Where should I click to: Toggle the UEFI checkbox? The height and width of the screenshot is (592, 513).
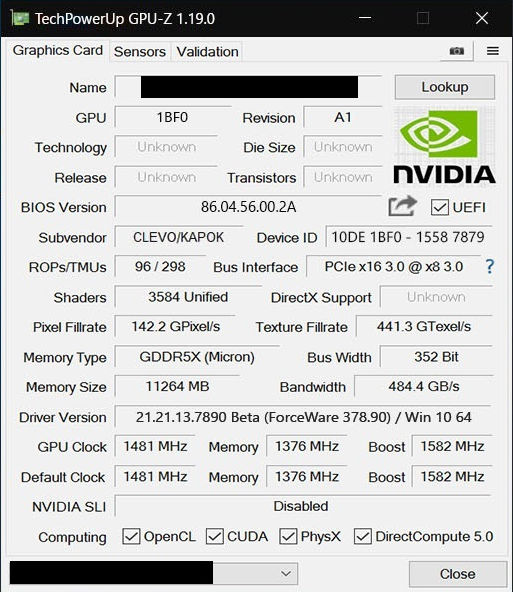click(439, 207)
